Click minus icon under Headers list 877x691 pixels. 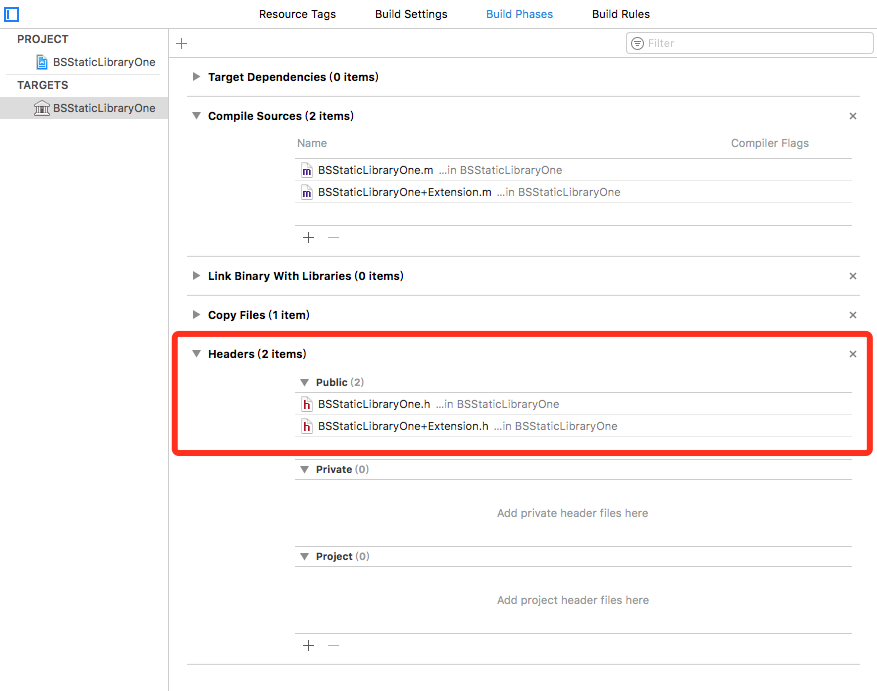point(334,646)
